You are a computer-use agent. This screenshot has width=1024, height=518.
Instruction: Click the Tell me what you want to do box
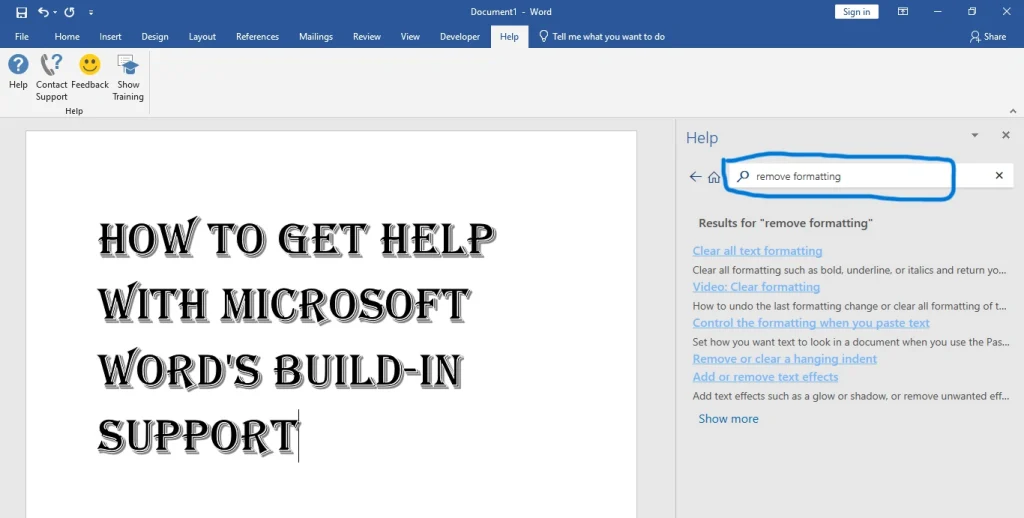601,37
